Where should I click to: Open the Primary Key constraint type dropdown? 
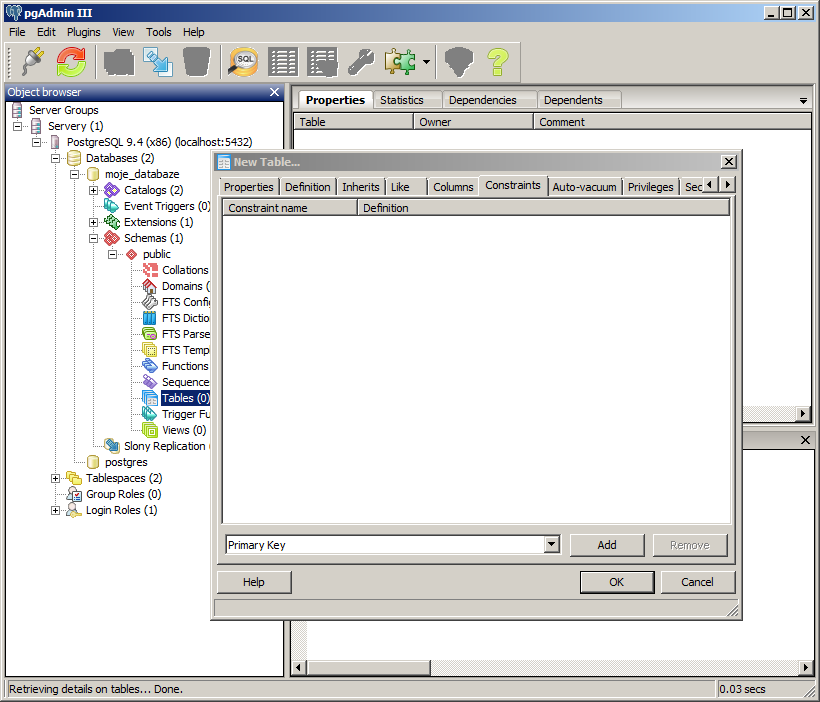point(551,545)
